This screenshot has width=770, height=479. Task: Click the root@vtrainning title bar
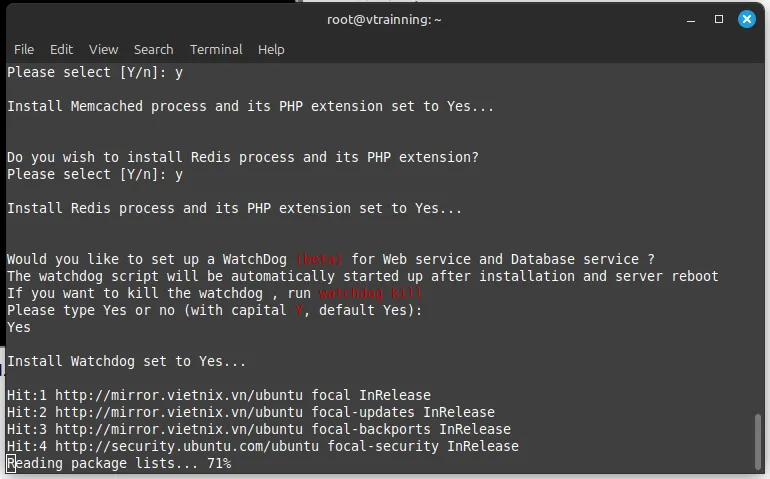[384, 19]
